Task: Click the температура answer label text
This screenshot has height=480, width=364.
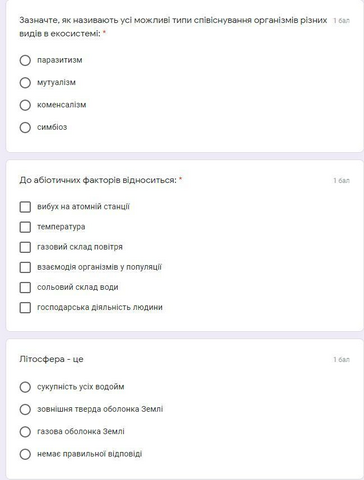Action: (61, 227)
